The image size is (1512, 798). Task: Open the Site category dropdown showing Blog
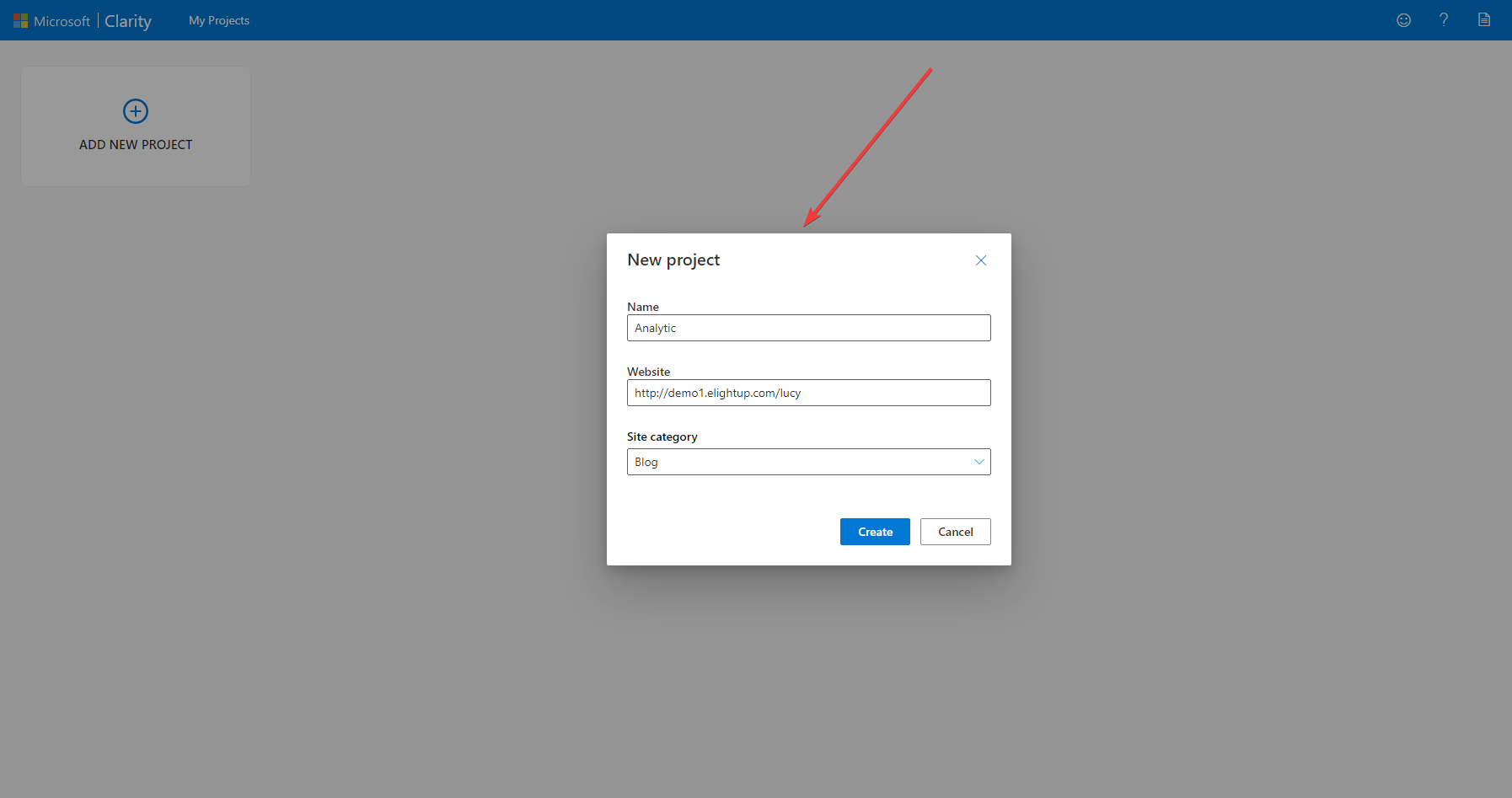point(808,462)
